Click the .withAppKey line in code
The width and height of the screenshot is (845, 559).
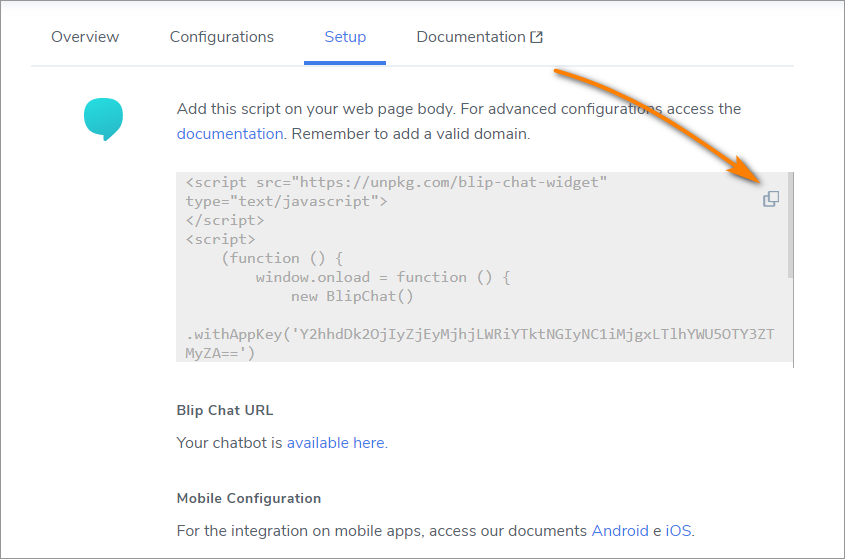point(480,334)
